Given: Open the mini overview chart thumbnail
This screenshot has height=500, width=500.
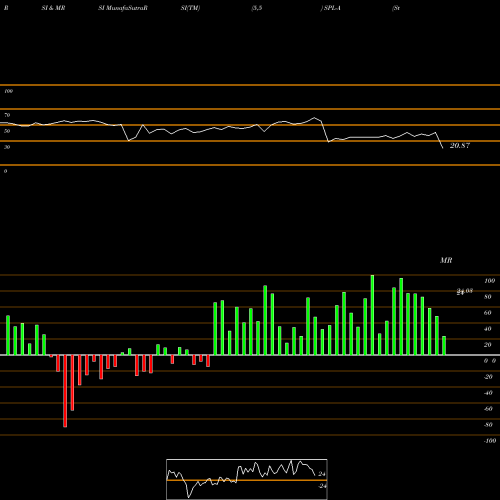Looking at the screenshot, I should point(247,479).
